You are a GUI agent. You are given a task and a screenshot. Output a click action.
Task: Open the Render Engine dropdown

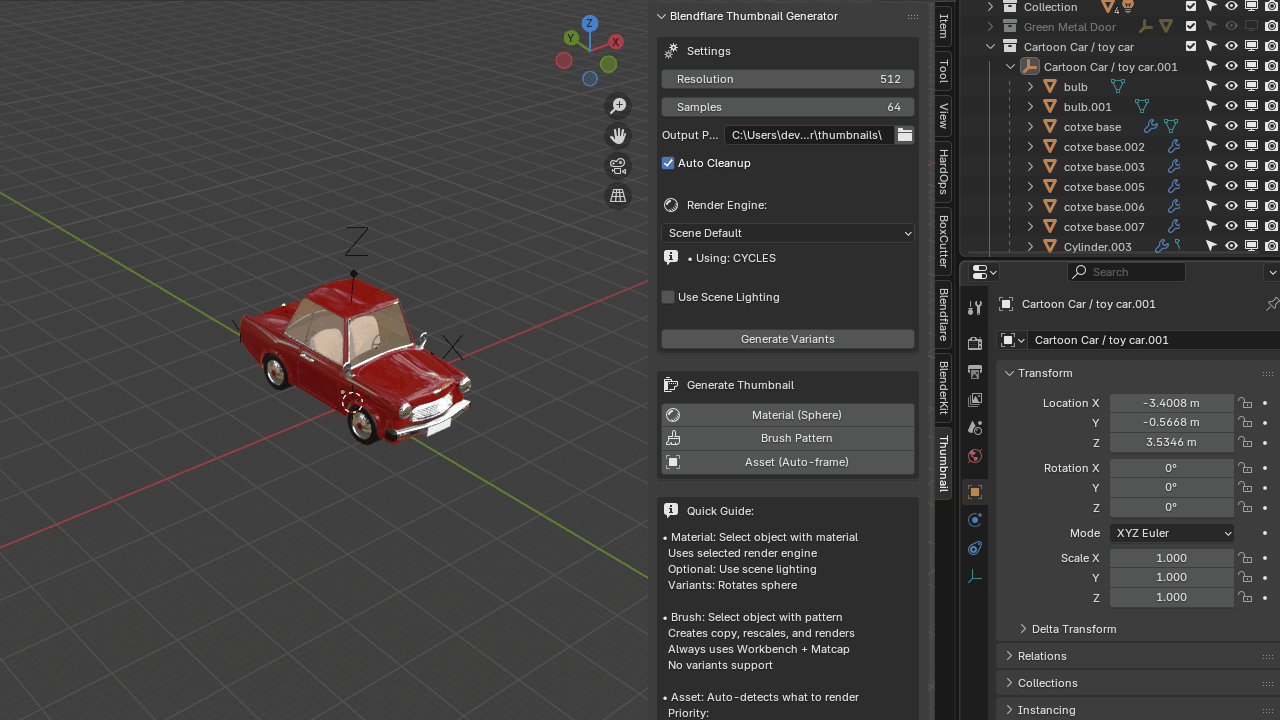click(x=787, y=233)
